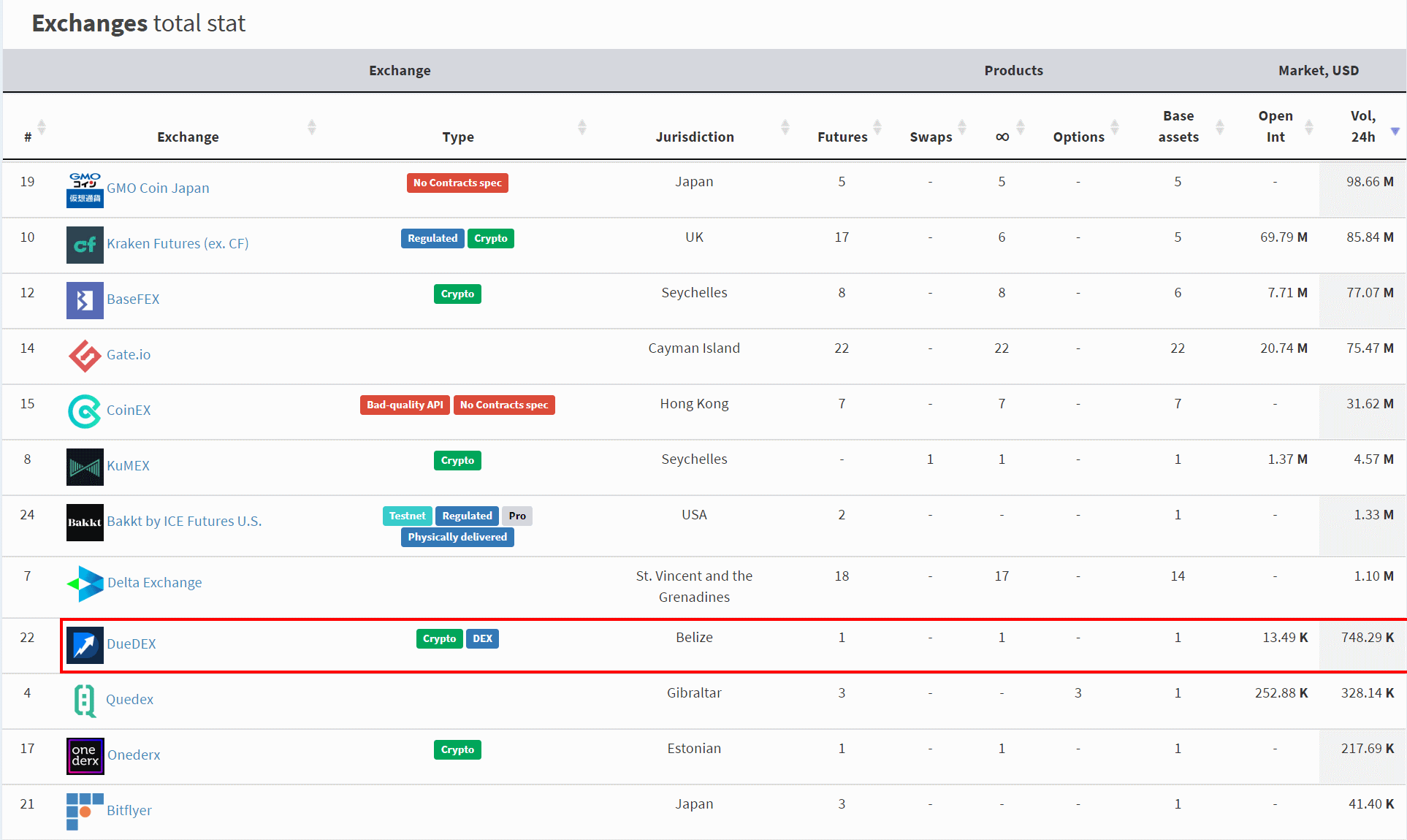
Task: Click the CoinEX teal logo icon
Action: [85, 411]
